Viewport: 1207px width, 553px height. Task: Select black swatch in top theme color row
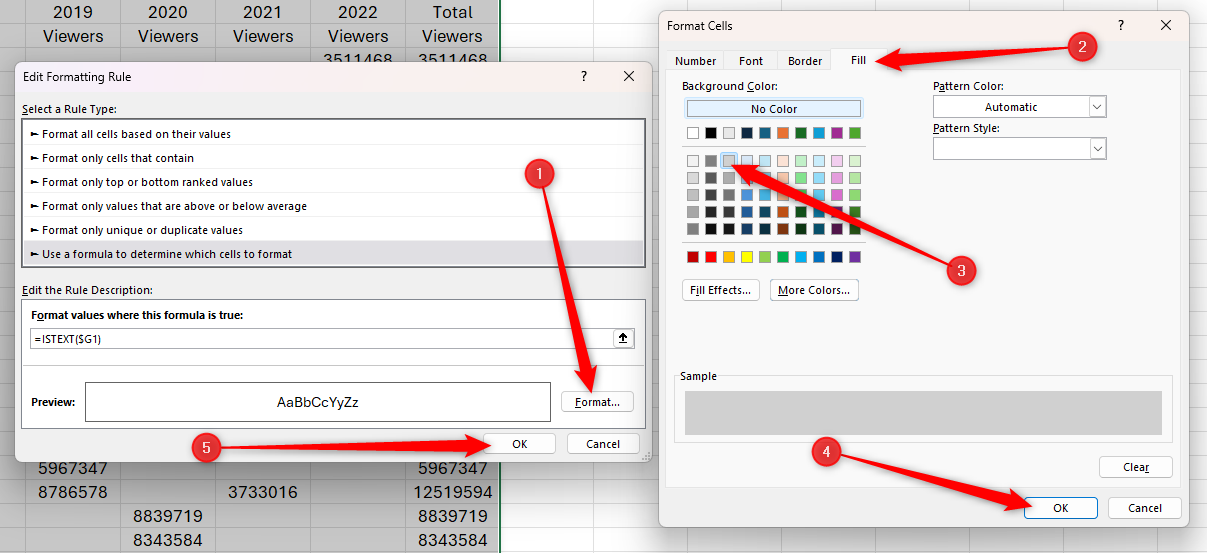tap(711, 133)
